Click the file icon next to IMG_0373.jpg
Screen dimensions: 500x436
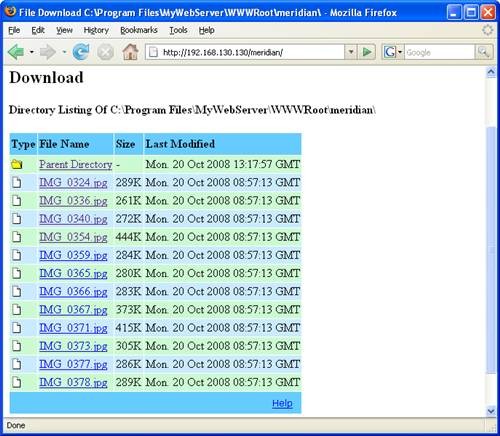[17, 346]
